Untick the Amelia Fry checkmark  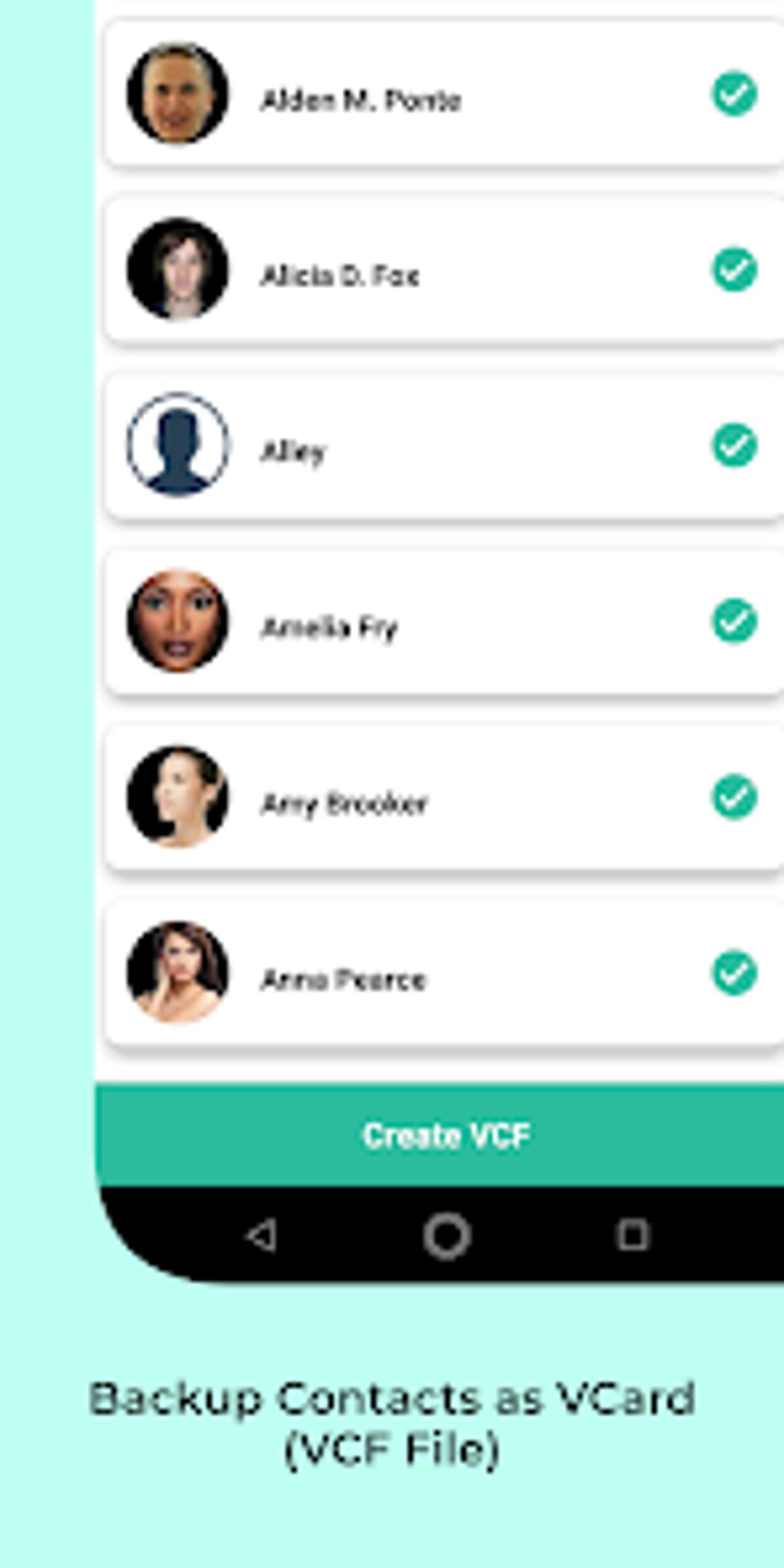735,620
